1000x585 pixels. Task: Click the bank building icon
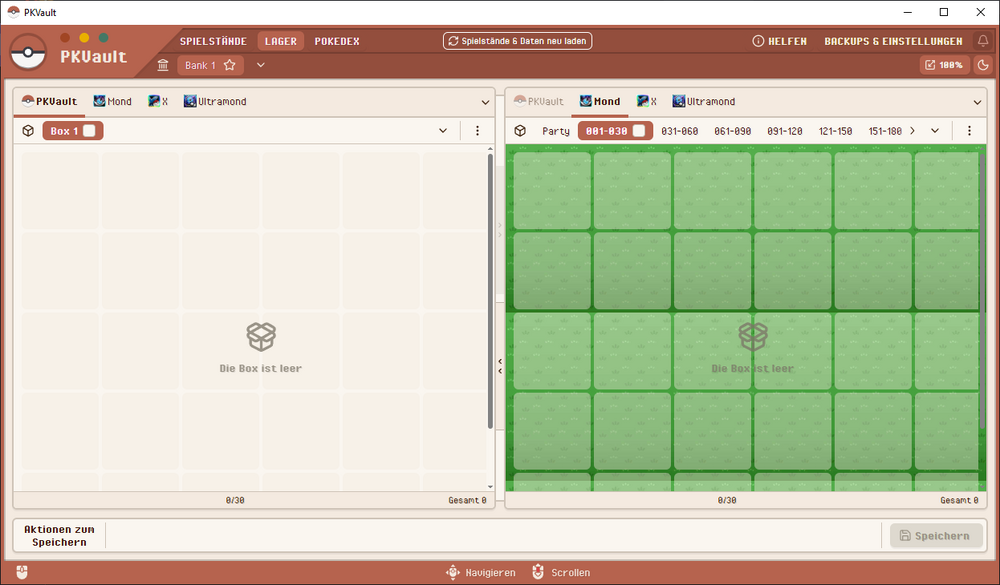tap(163, 65)
